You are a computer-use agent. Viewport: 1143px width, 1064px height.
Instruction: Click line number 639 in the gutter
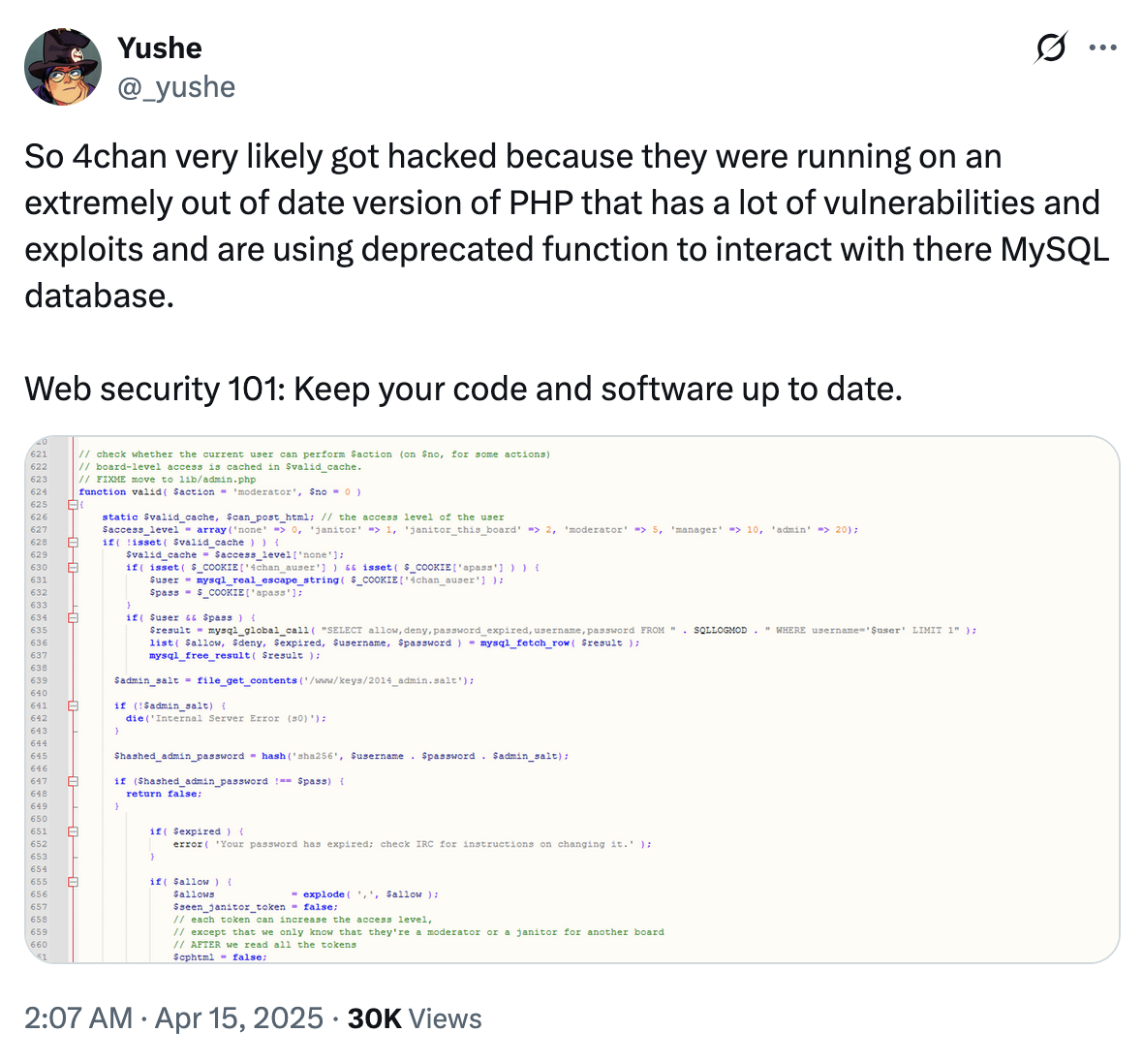pyautogui.click(x=39, y=680)
